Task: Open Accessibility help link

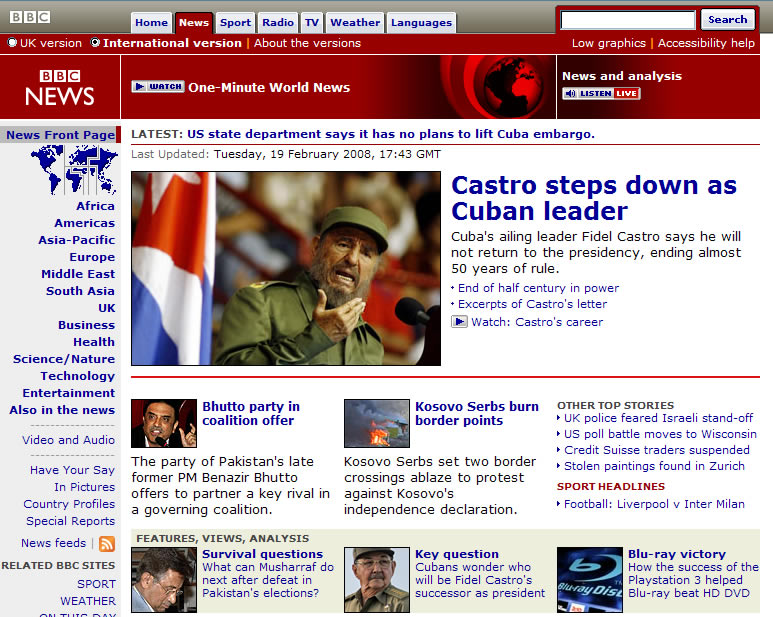Action: 706,43
